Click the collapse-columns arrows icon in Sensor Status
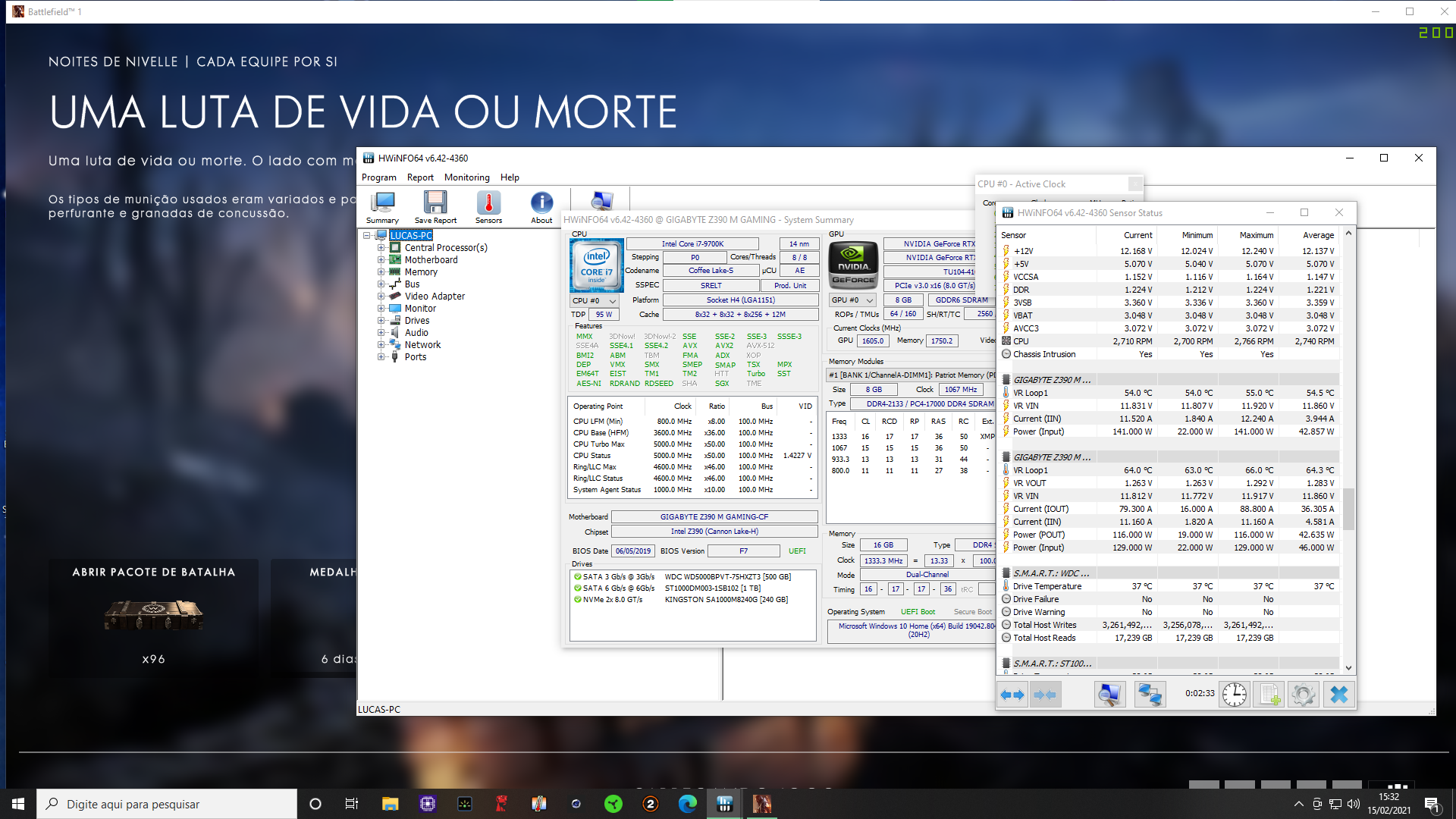This screenshot has height=819, width=1456. click(1045, 695)
